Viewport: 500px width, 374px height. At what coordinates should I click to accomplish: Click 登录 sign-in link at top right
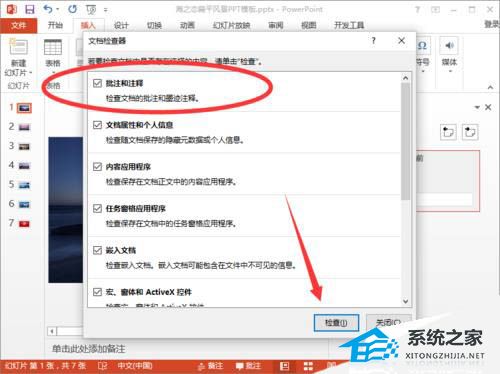[492, 24]
